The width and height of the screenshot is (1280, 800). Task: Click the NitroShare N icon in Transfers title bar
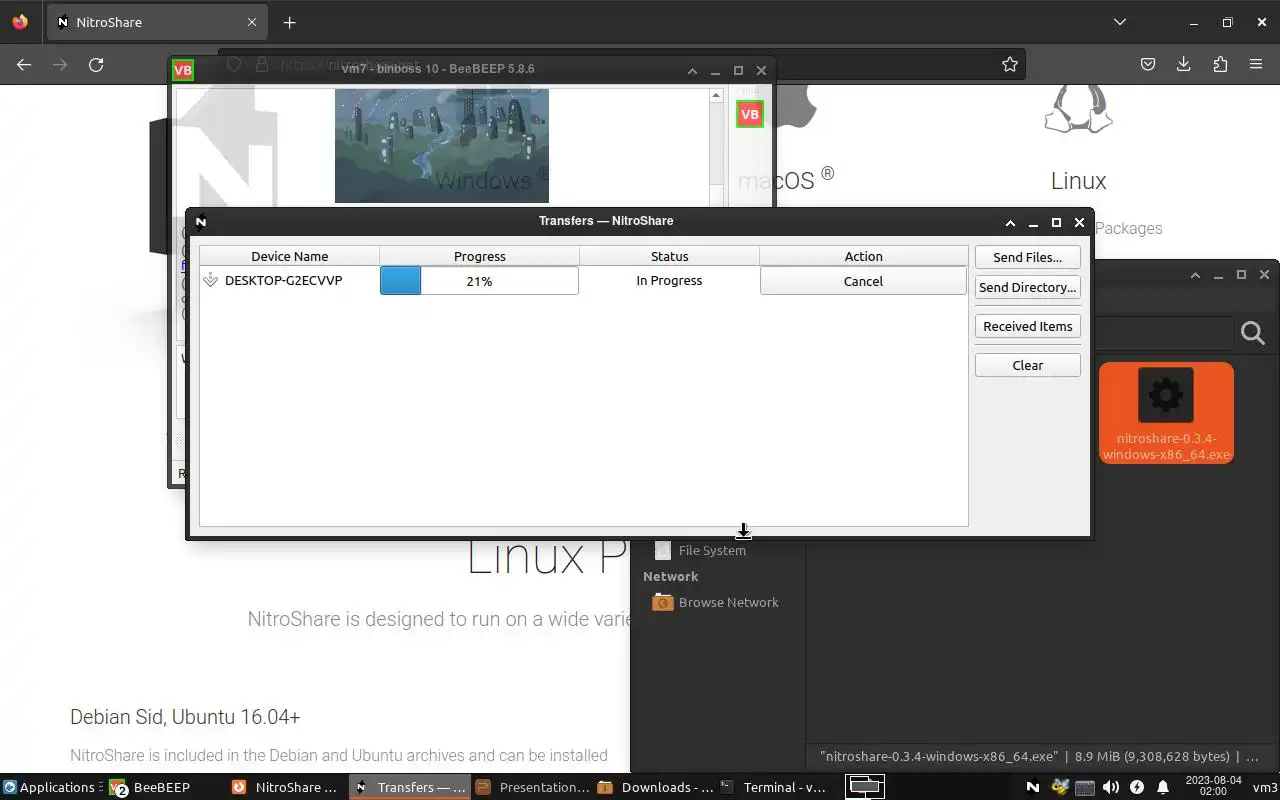coord(201,222)
